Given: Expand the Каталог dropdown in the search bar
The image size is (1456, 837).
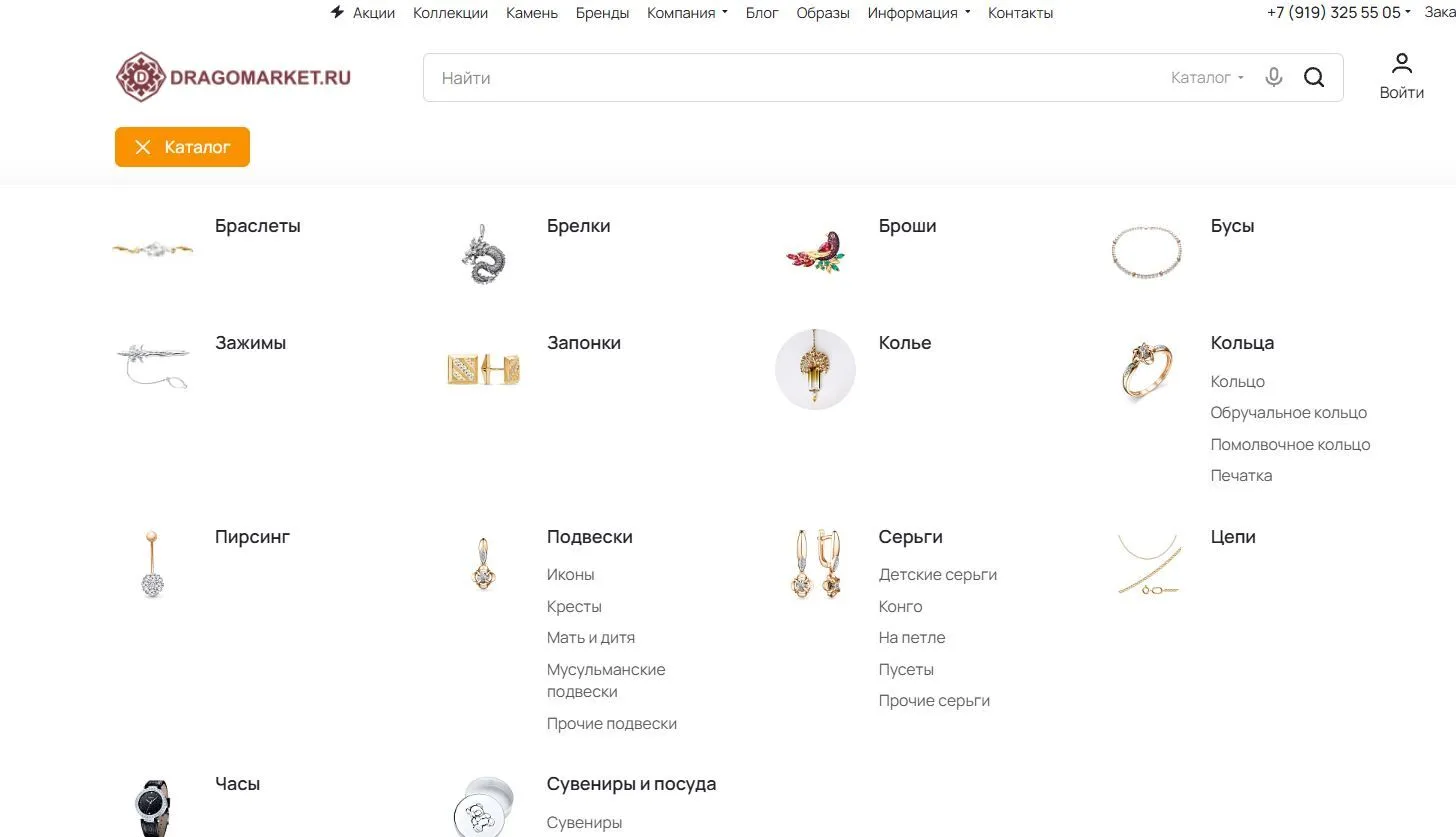Looking at the screenshot, I should (x=1207, y=77).
